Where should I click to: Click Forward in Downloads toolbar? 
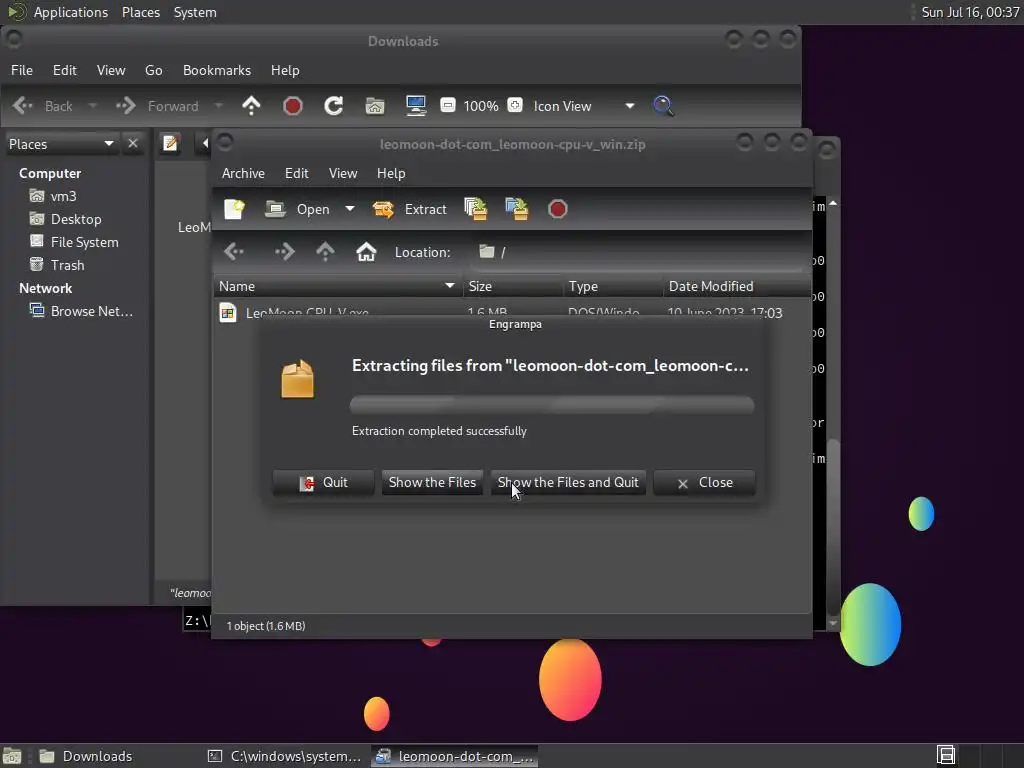click(157, 106)
